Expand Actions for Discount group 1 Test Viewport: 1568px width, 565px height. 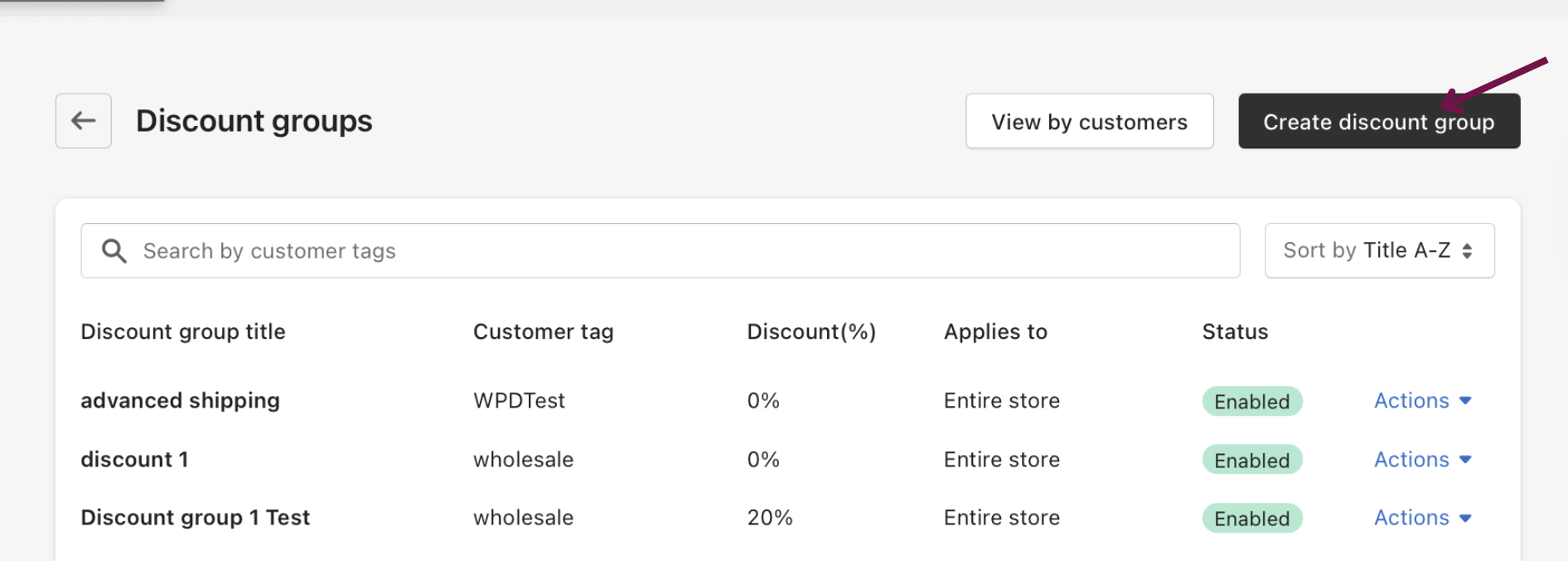(1422, 518)
